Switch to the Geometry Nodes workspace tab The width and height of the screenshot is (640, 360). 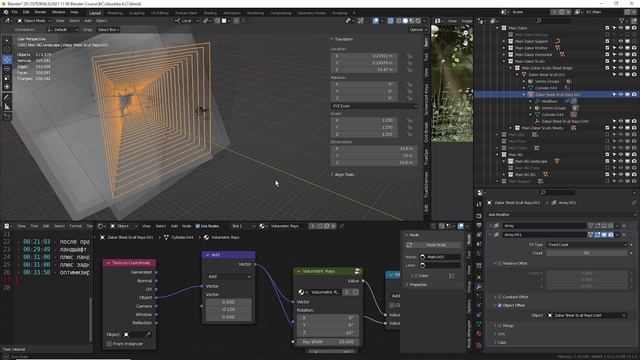[x=311, y=13]
